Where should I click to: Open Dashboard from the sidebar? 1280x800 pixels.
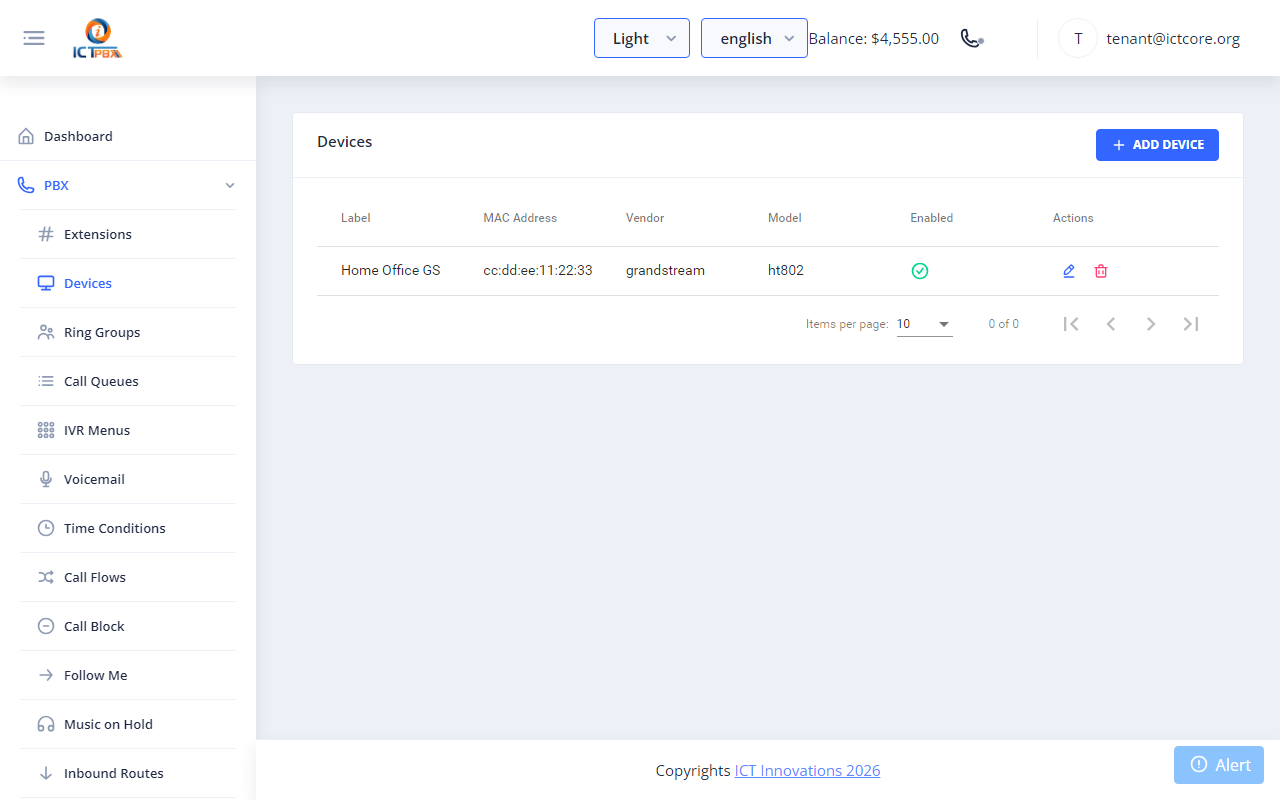coord(128,136)
